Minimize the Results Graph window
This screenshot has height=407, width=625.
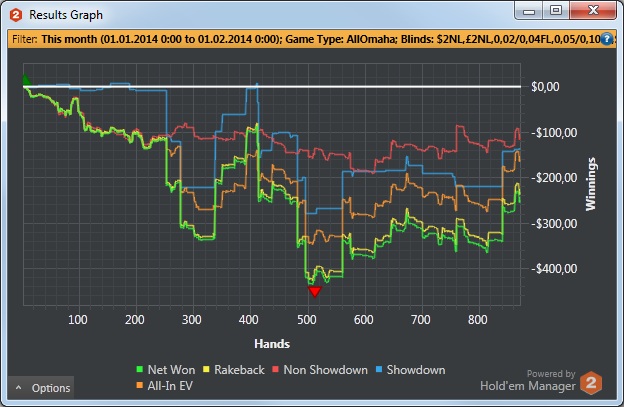[529, 11]
